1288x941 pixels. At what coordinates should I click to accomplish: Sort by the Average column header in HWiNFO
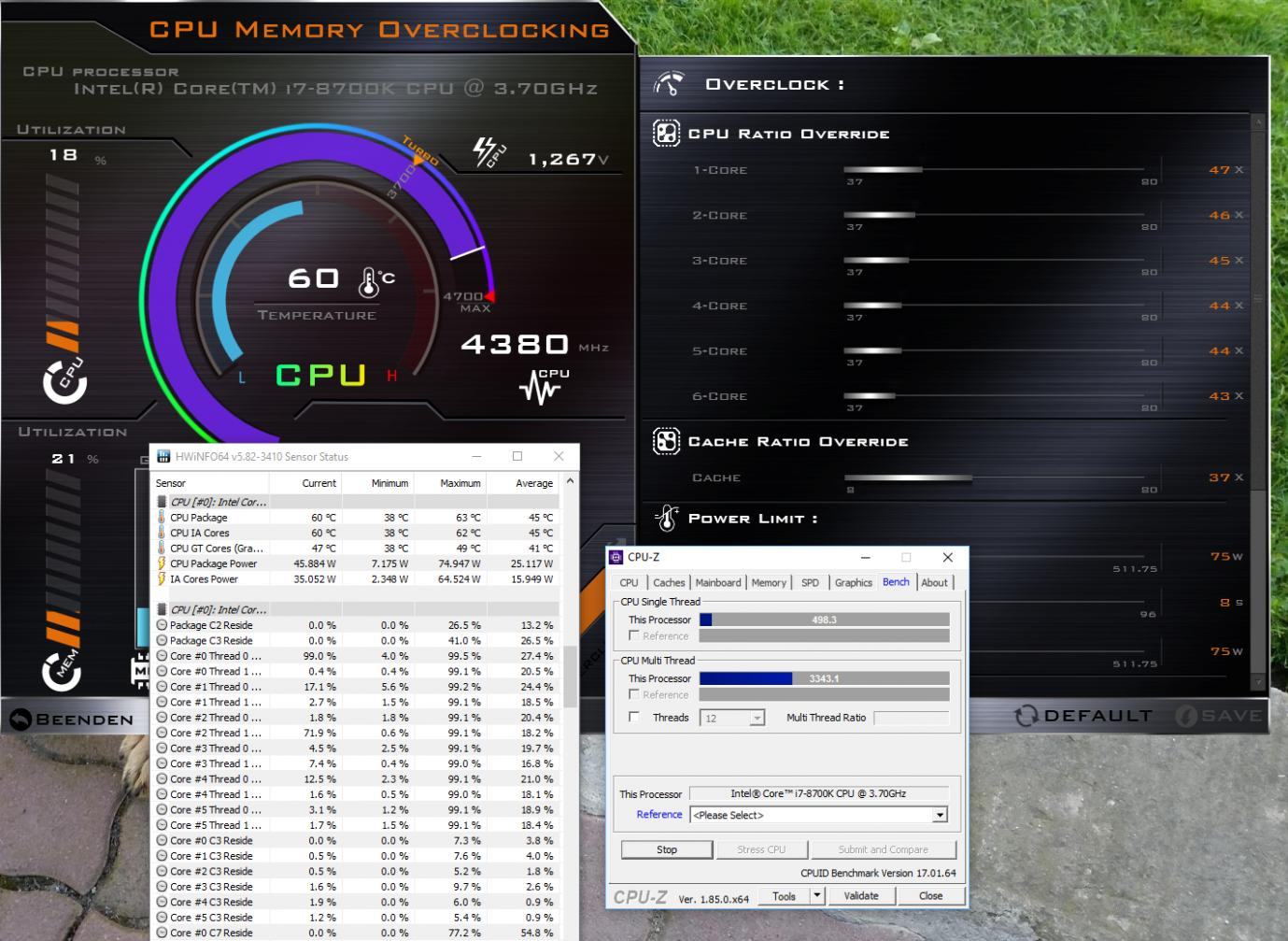[x=521, y=483]
